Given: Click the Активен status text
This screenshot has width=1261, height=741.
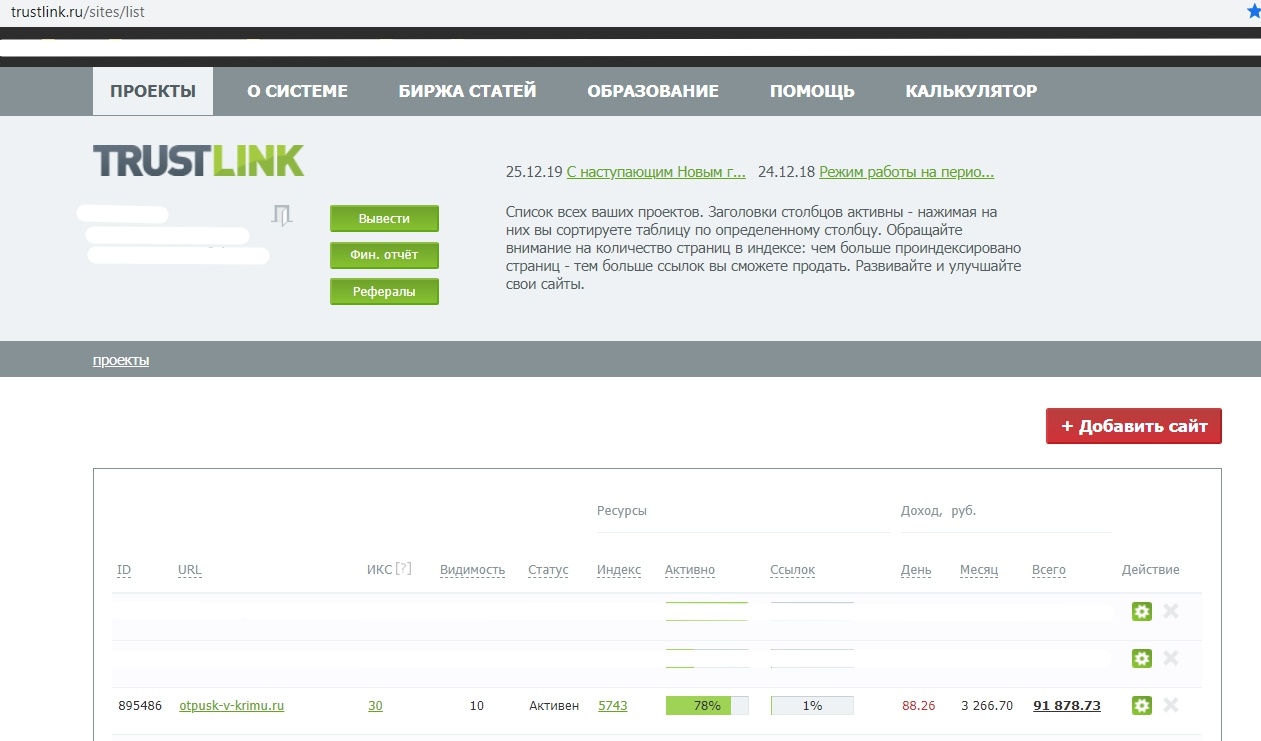Looking at the screenshot, I should (x=554, y=706).
